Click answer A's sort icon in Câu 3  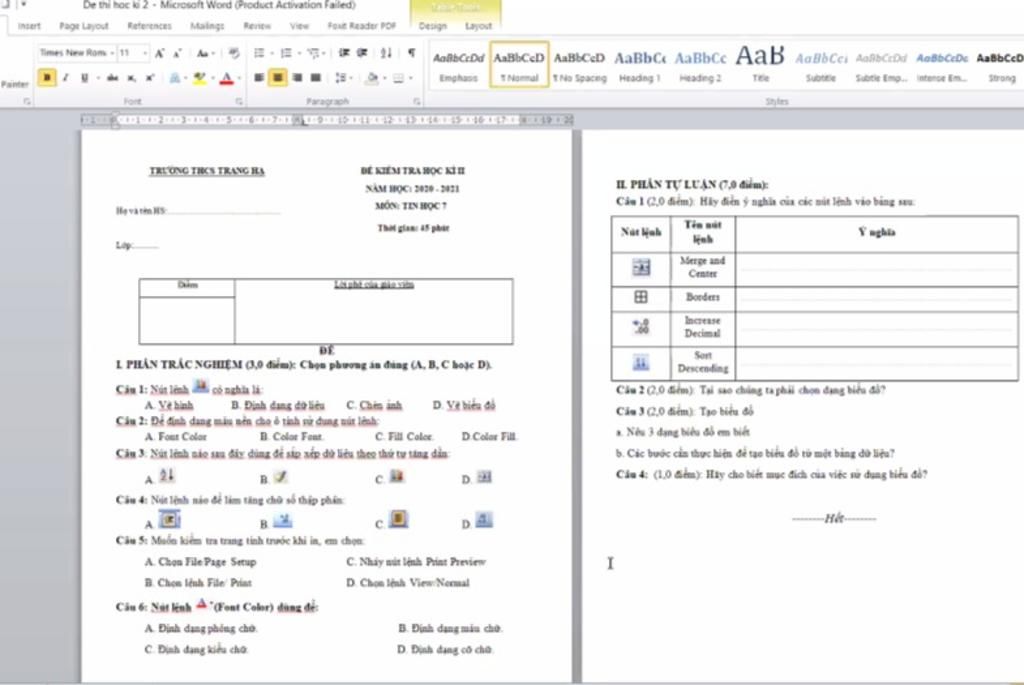click(x=167, y=475)
